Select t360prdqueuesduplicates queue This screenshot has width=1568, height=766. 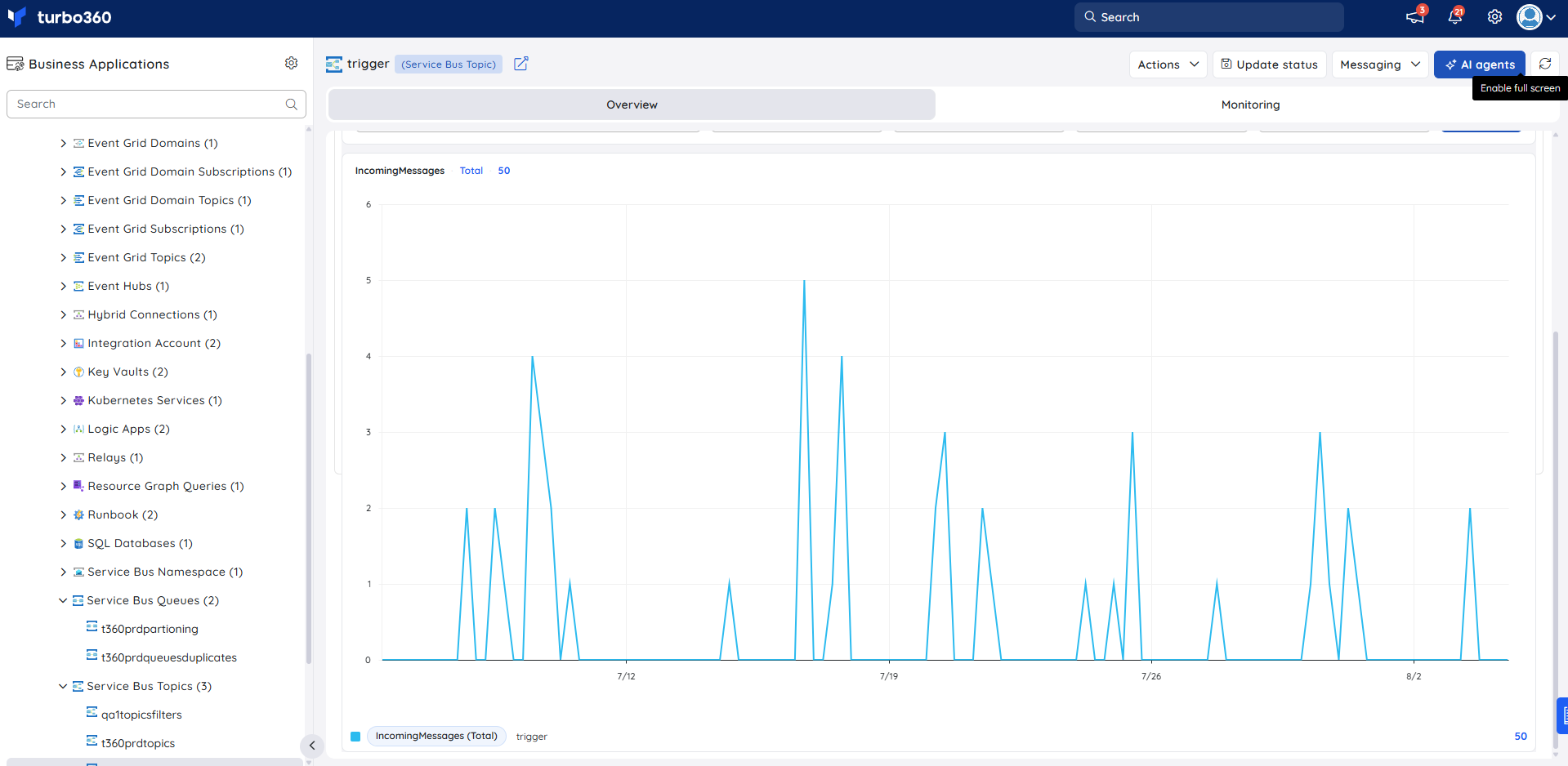click(x=168, y=657)
